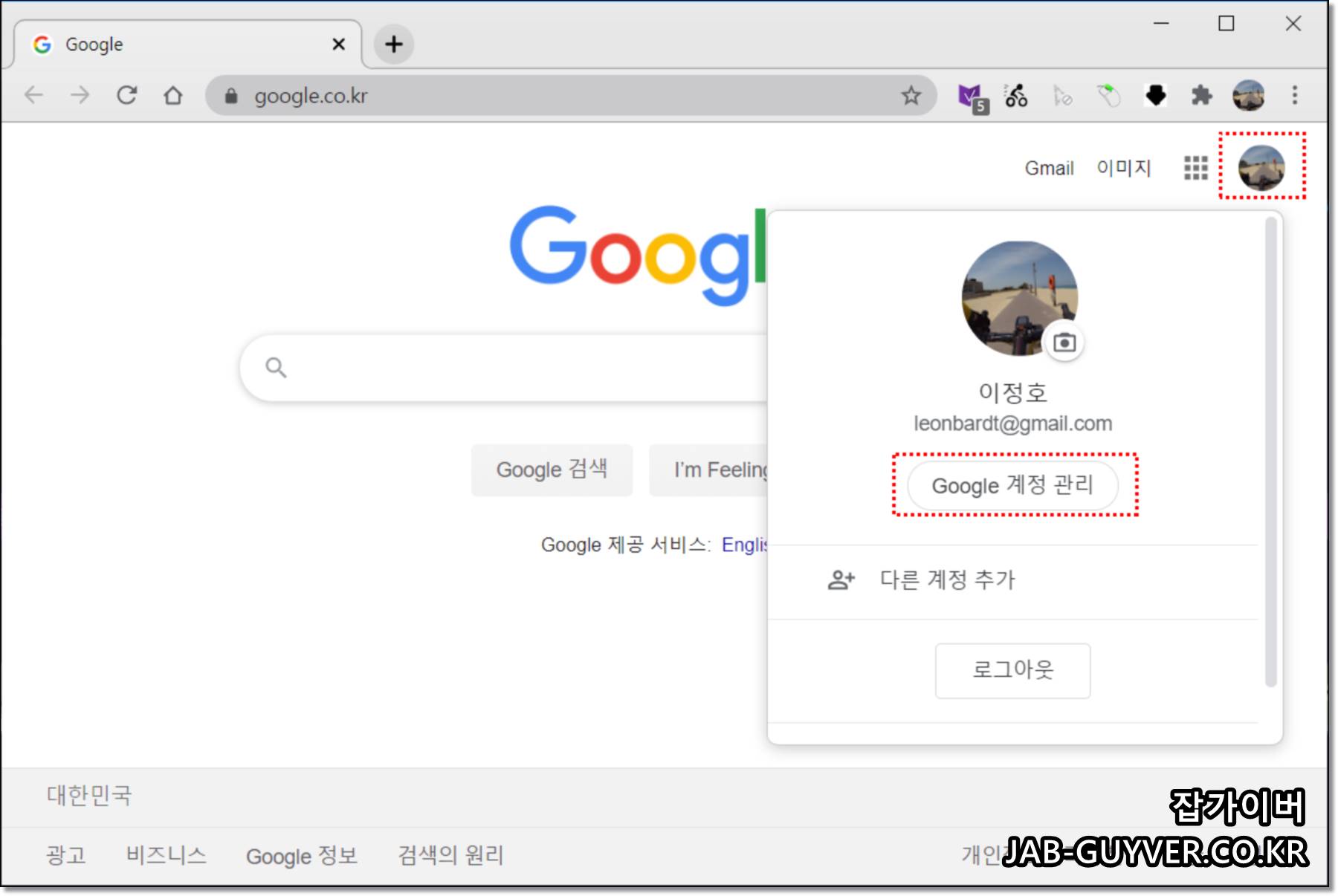Change profile photo via the camera icon

[x=1067, y=343]
